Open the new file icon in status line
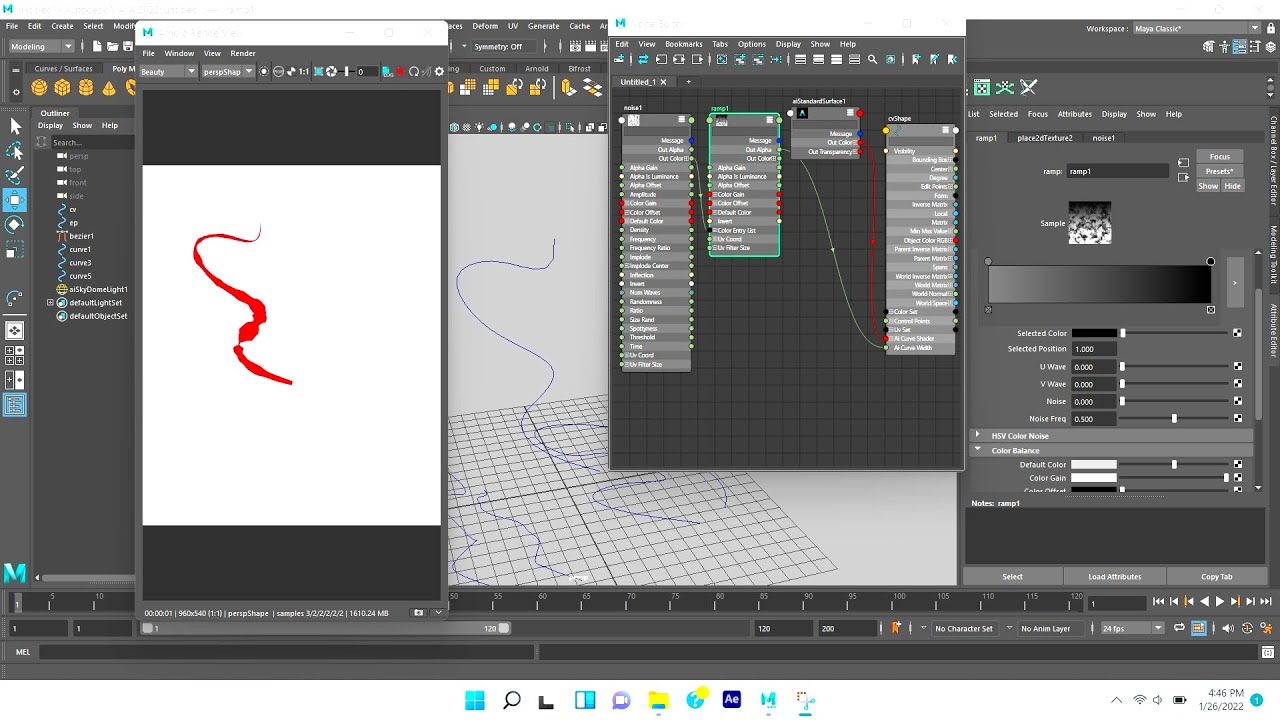This screenshot has height=720, width=1280. point(97,46)
